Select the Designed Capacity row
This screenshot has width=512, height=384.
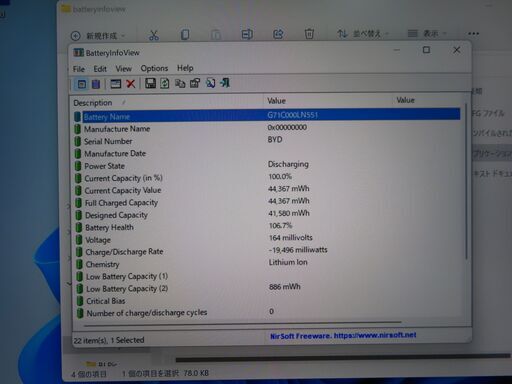[x=267, y=215]
